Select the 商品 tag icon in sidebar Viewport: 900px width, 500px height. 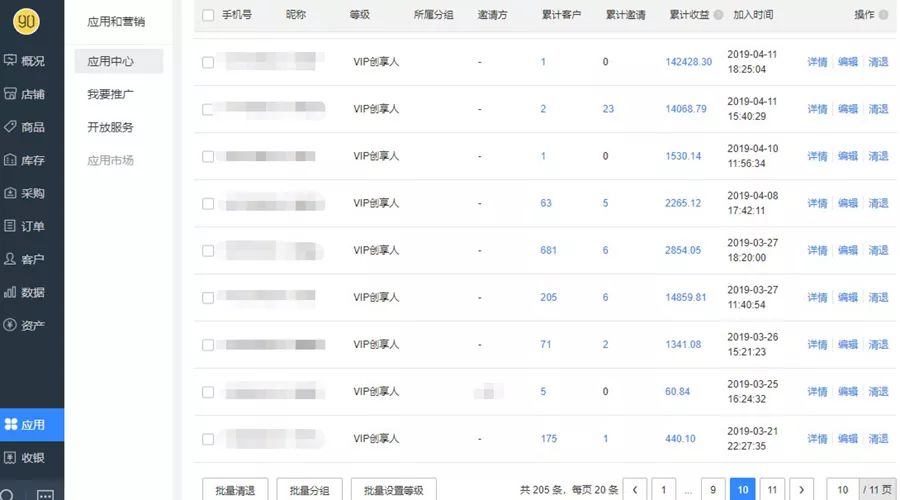tap(10, 127)
